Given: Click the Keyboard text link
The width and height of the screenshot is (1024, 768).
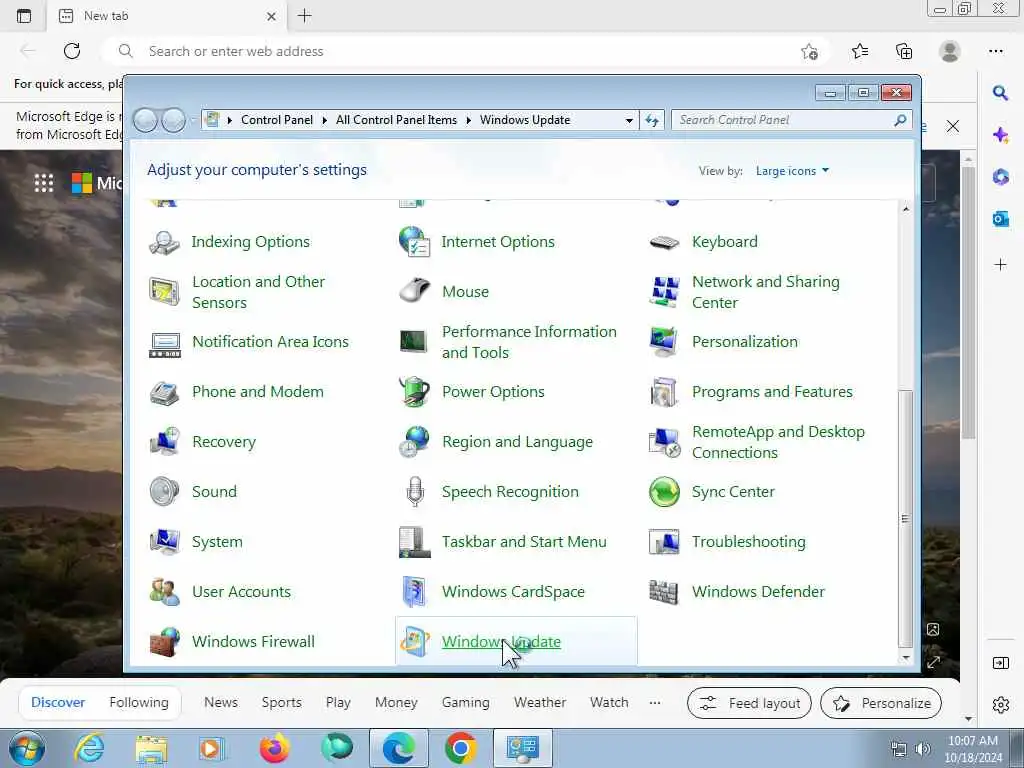Looking at the screenshot, I should (724, 242).
